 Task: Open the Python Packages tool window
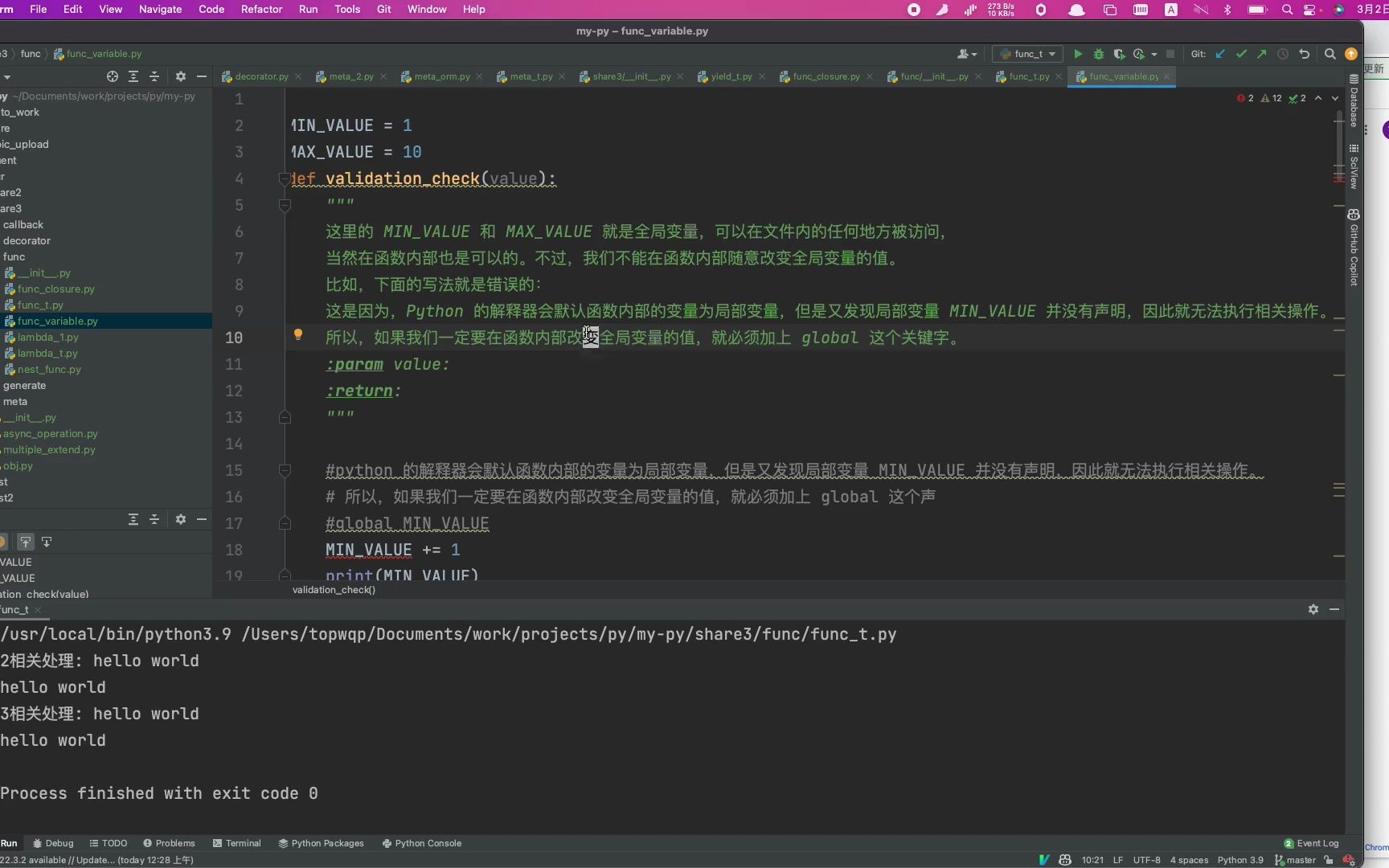(x=321, y=843)
